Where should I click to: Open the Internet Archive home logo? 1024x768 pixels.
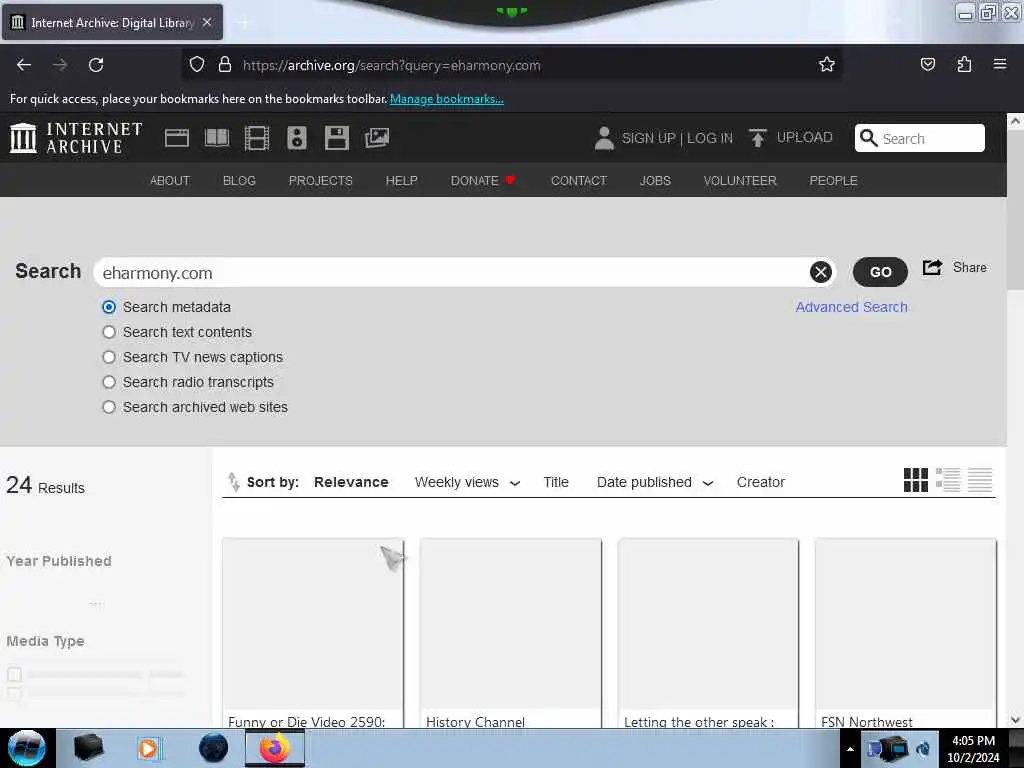76,138
